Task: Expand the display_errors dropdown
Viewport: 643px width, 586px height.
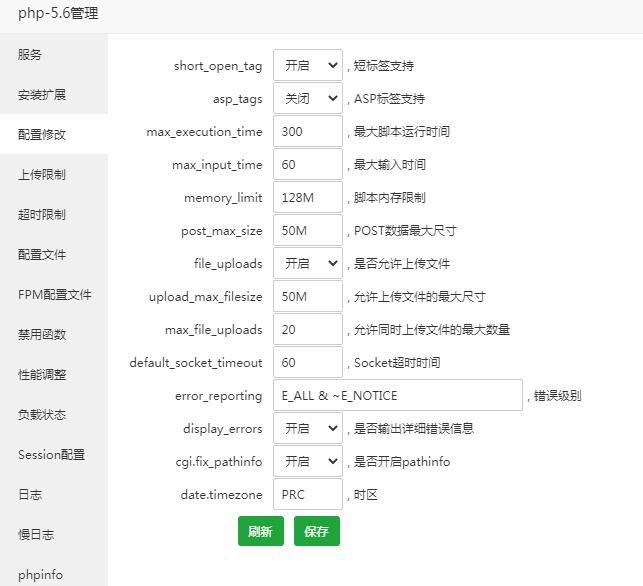Action: 307,429
